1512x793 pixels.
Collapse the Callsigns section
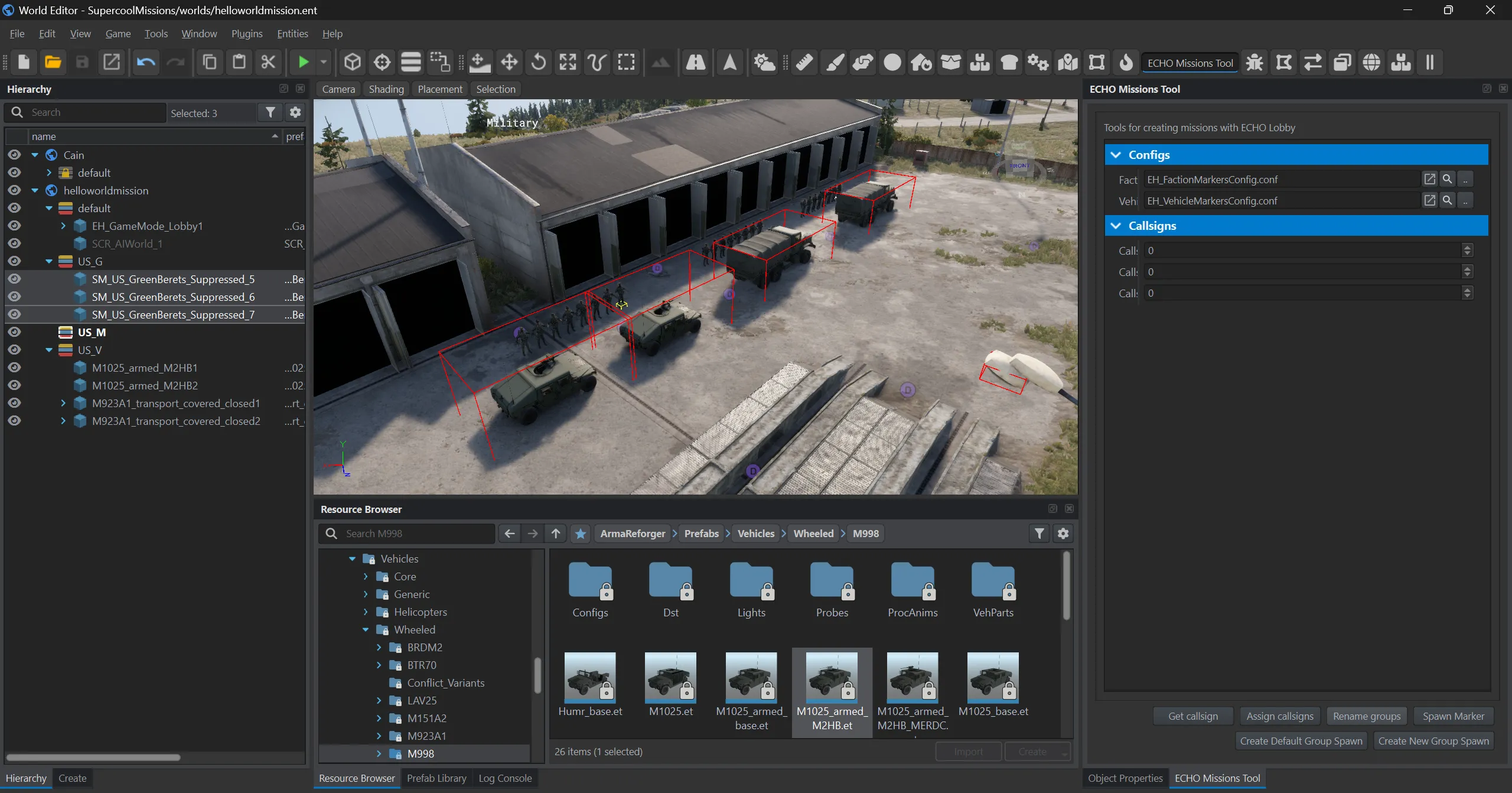pyautogui.click(x=1116, y=226)
